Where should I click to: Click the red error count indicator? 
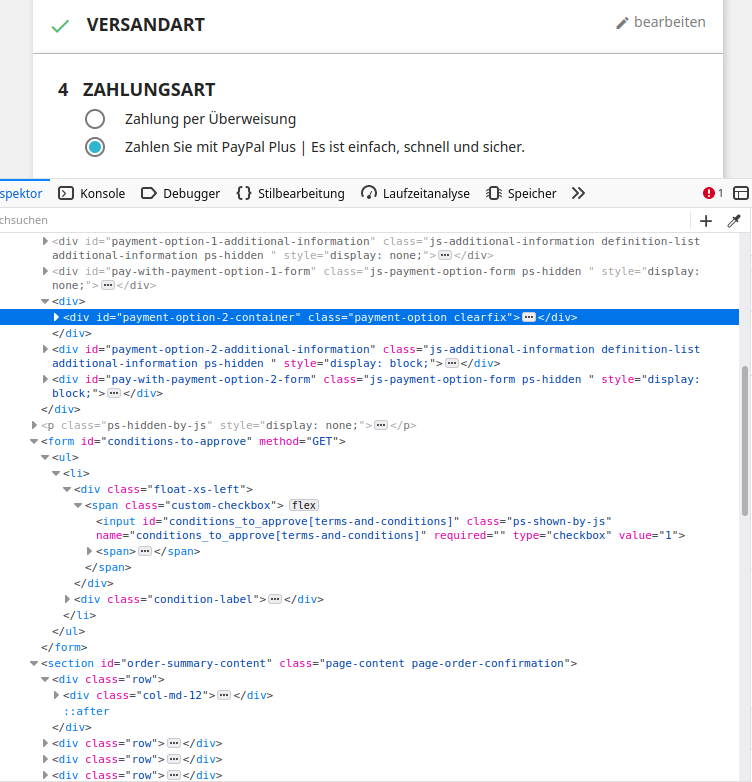(713, 193)
